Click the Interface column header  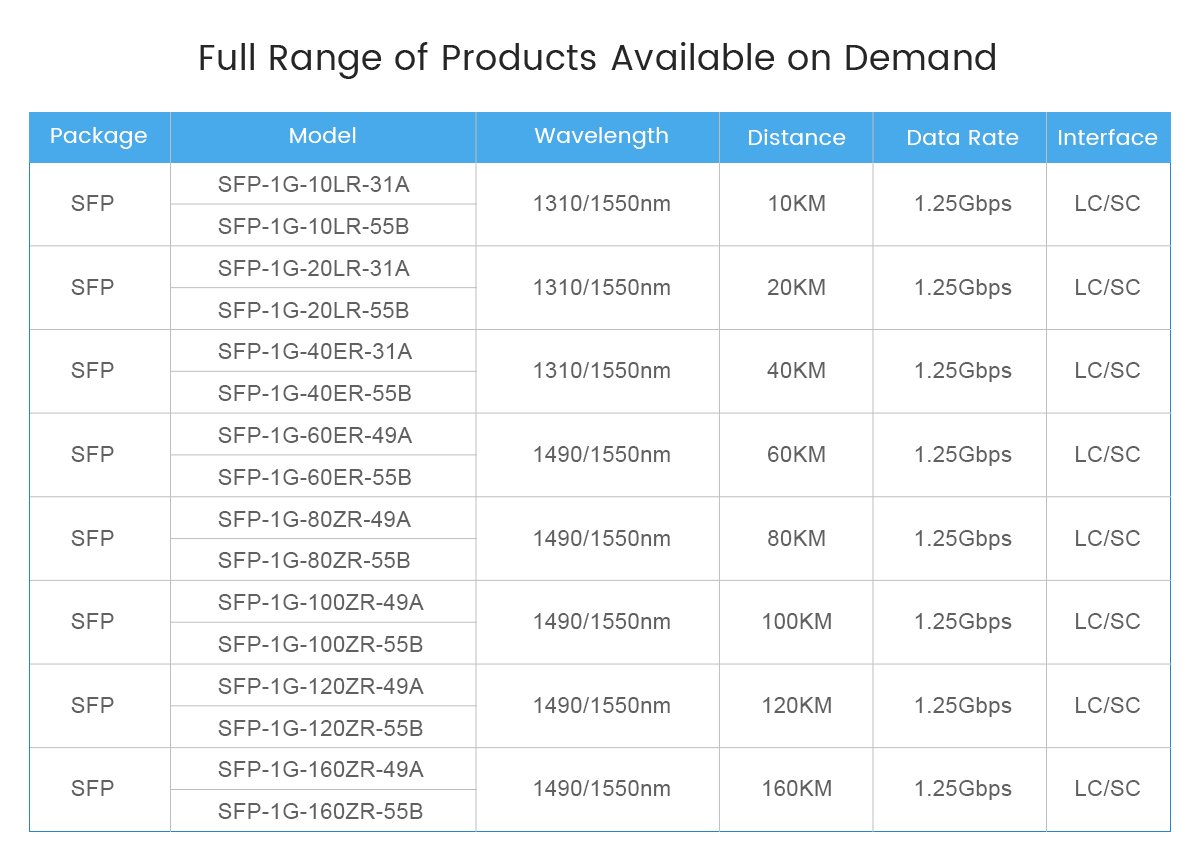point(1107,138)
